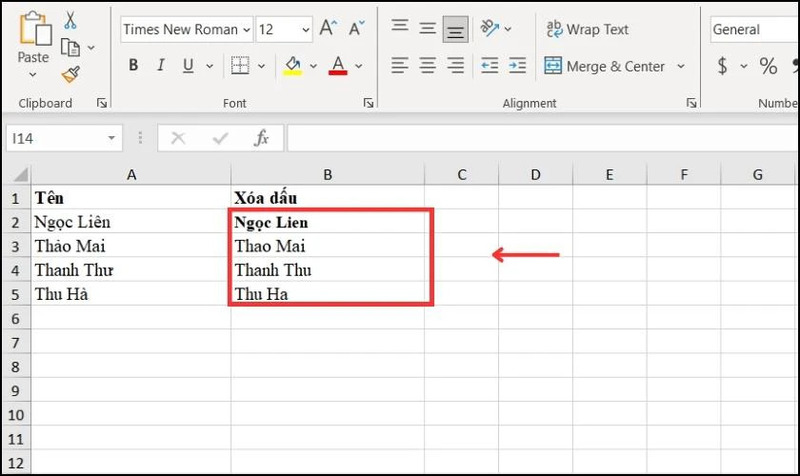Viewport: 800px width, 476px height.
Task: Click the Insert Function fx icon
Action: [261, 138]
